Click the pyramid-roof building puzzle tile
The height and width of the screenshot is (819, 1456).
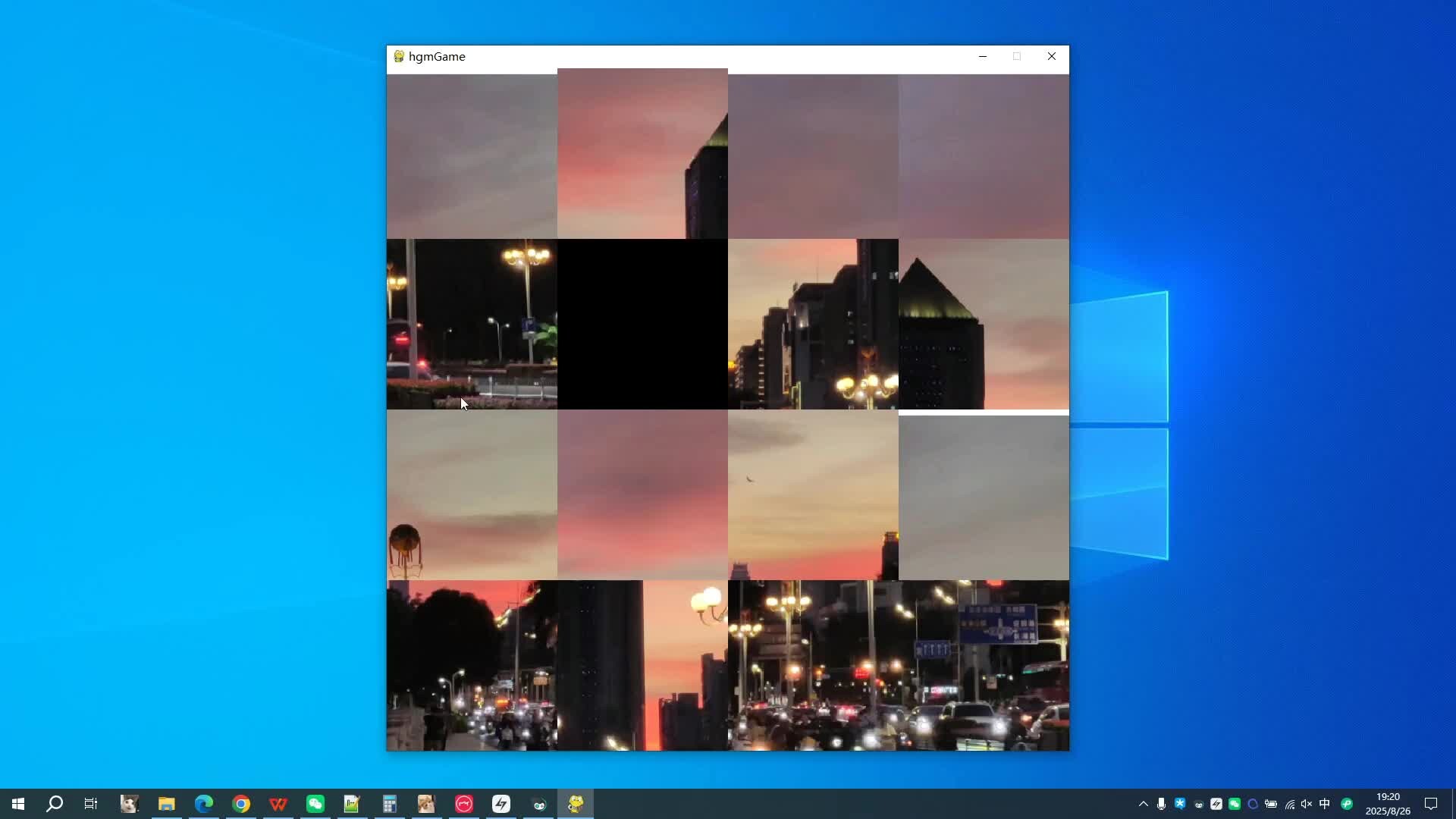coord(984,324)
